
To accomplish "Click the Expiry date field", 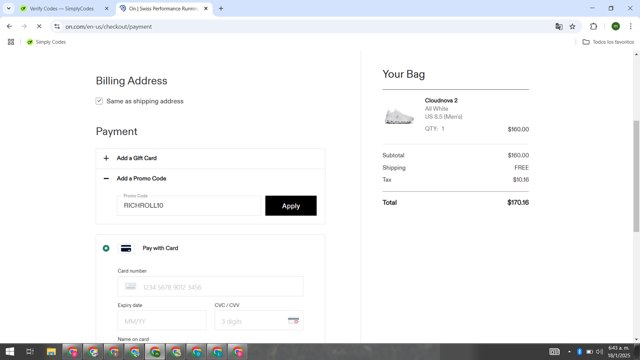I will click(x=162, y=321).
